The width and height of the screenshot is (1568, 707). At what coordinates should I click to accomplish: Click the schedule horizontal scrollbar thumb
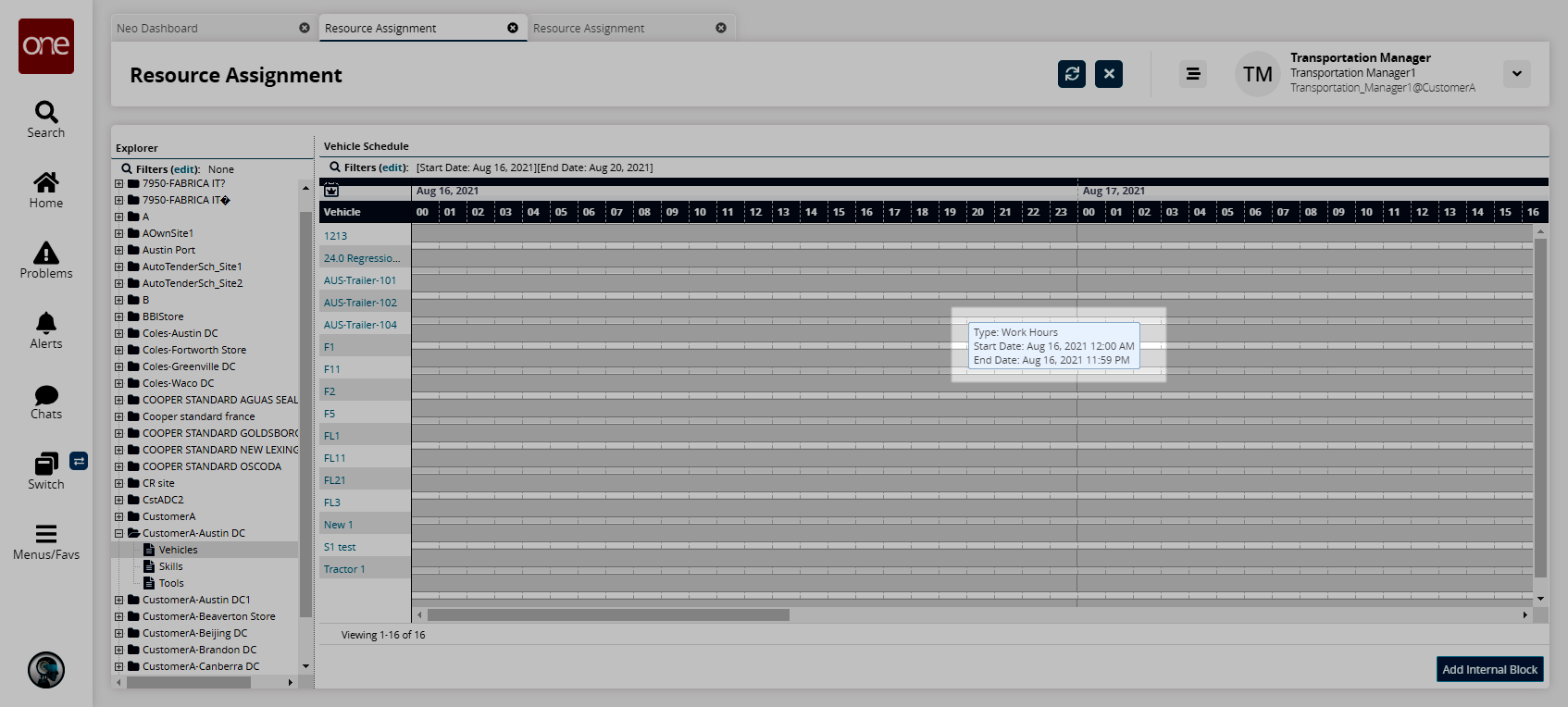point(608,614)
